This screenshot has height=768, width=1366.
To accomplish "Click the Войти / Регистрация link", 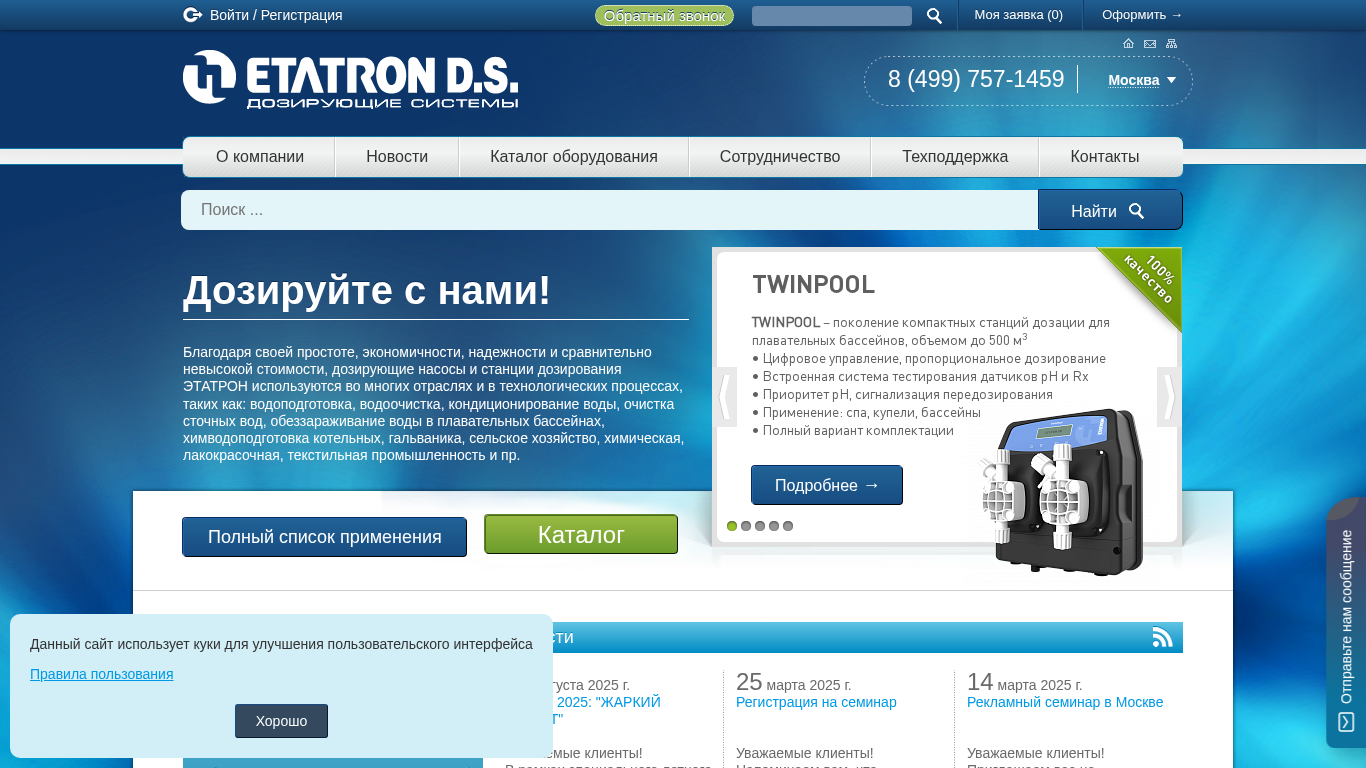I will [276, 15].
